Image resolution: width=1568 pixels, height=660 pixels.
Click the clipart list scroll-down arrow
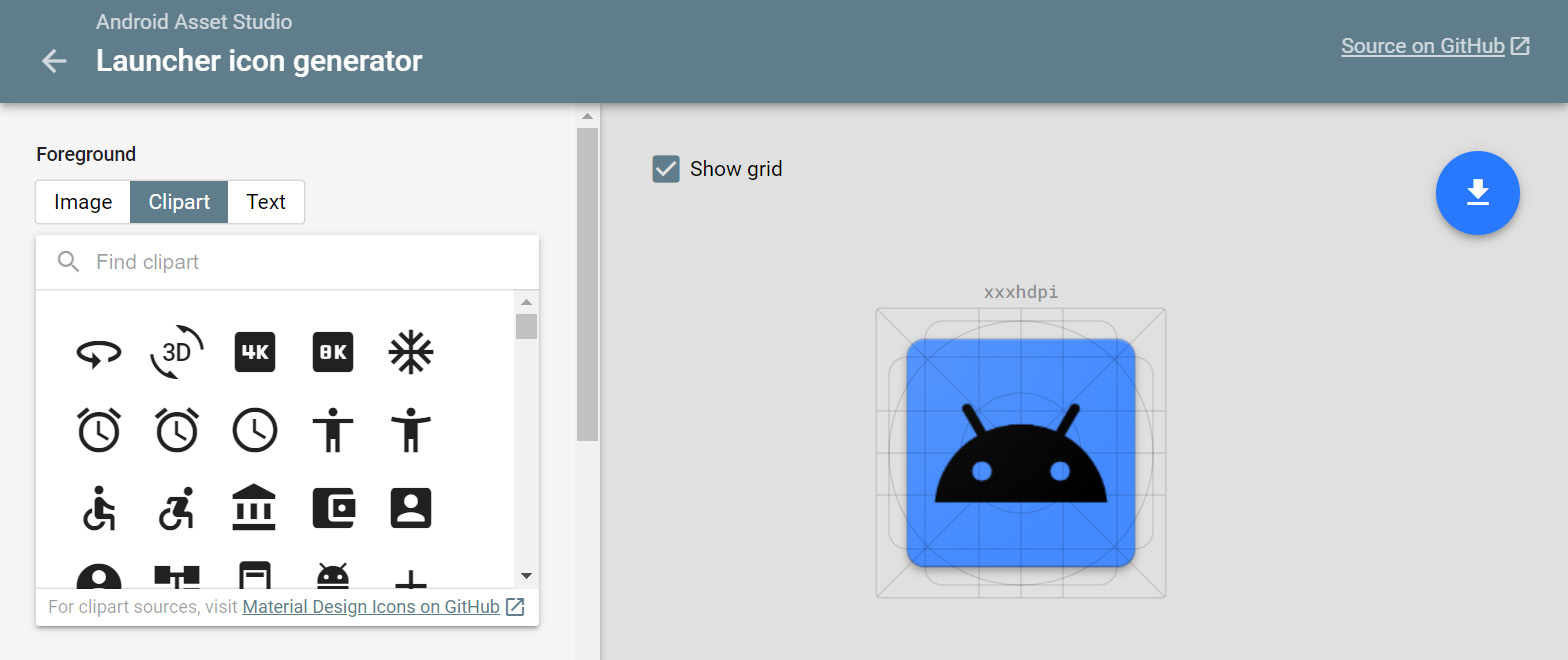[526, 576]
